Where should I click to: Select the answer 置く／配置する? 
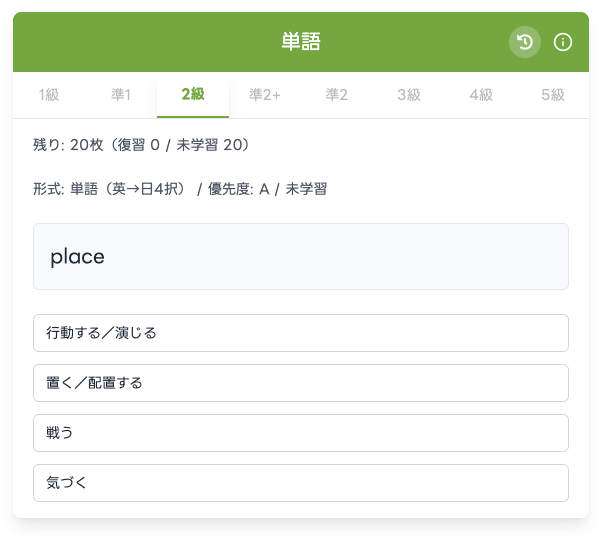[301, 383]
